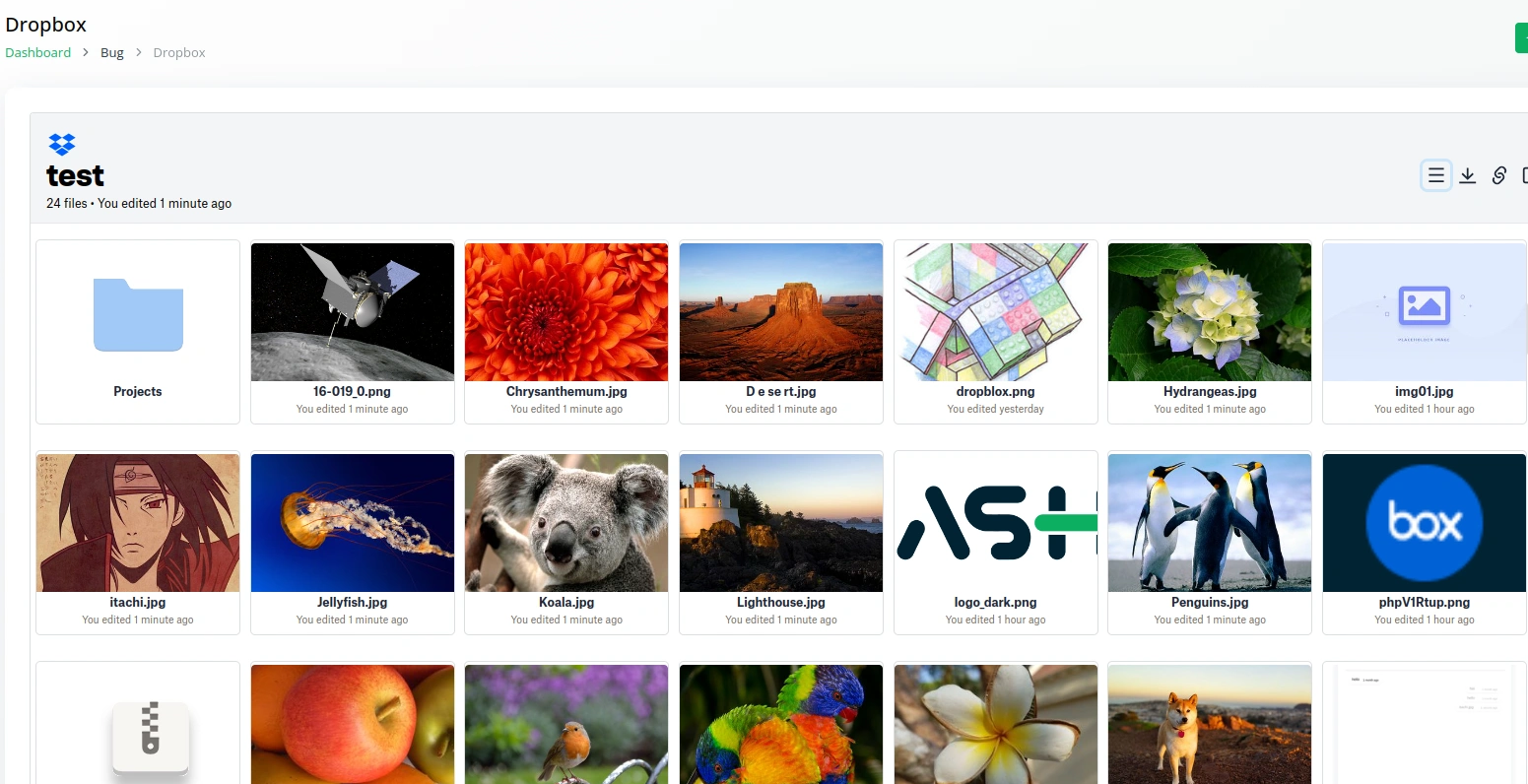Image resolution: width=1528 pixels, height=784 pixels.
Task: Open the robin bird photo thumbnail
Action: (566, 724)
